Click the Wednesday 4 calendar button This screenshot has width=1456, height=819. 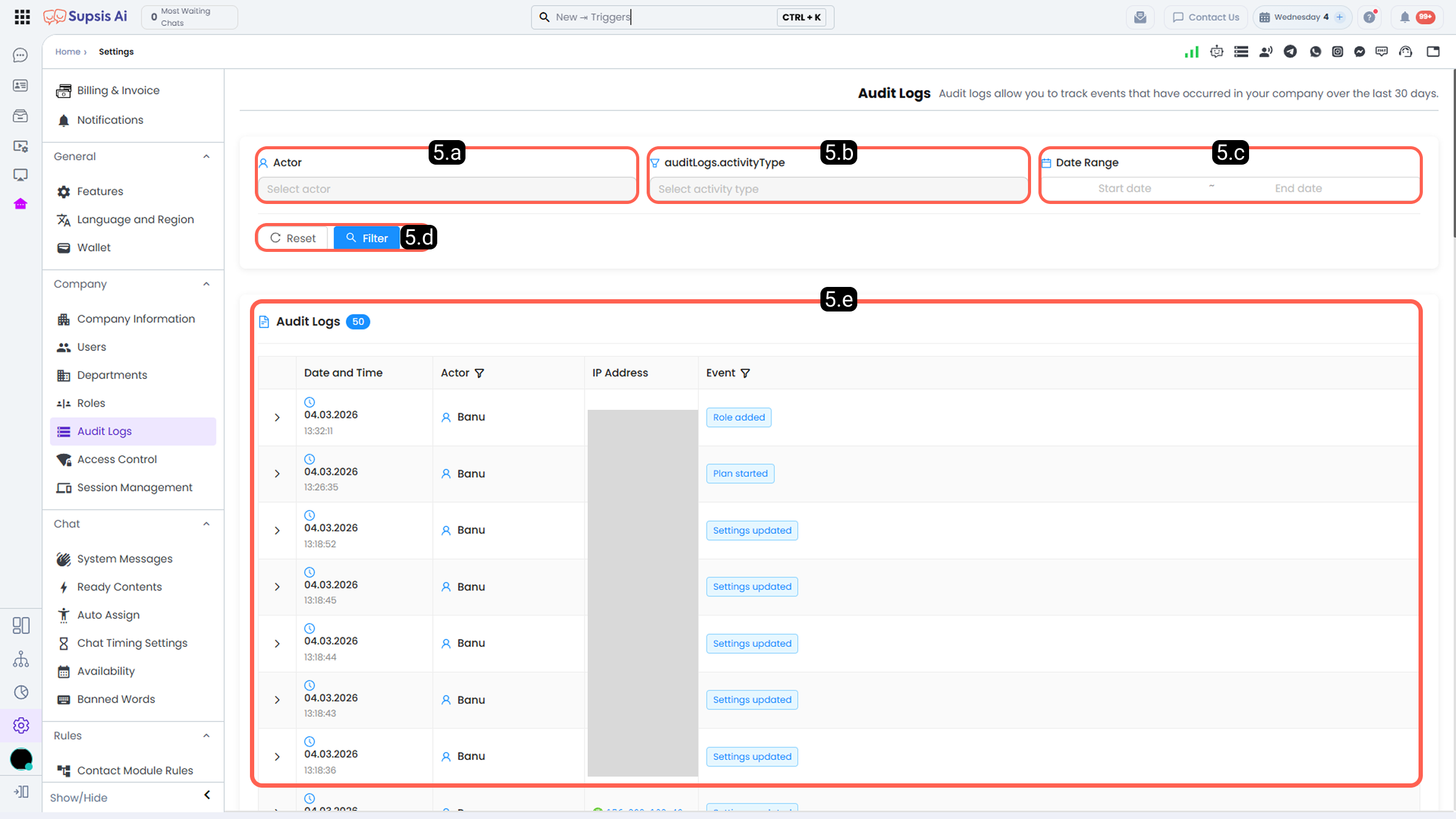point(1301,17)
